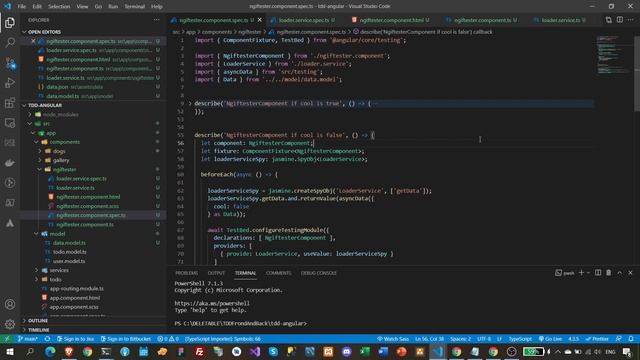Click Sign in to Bitbucket in status bar
This screenshot has width=640, height=360.
click(x=126, y=339)
